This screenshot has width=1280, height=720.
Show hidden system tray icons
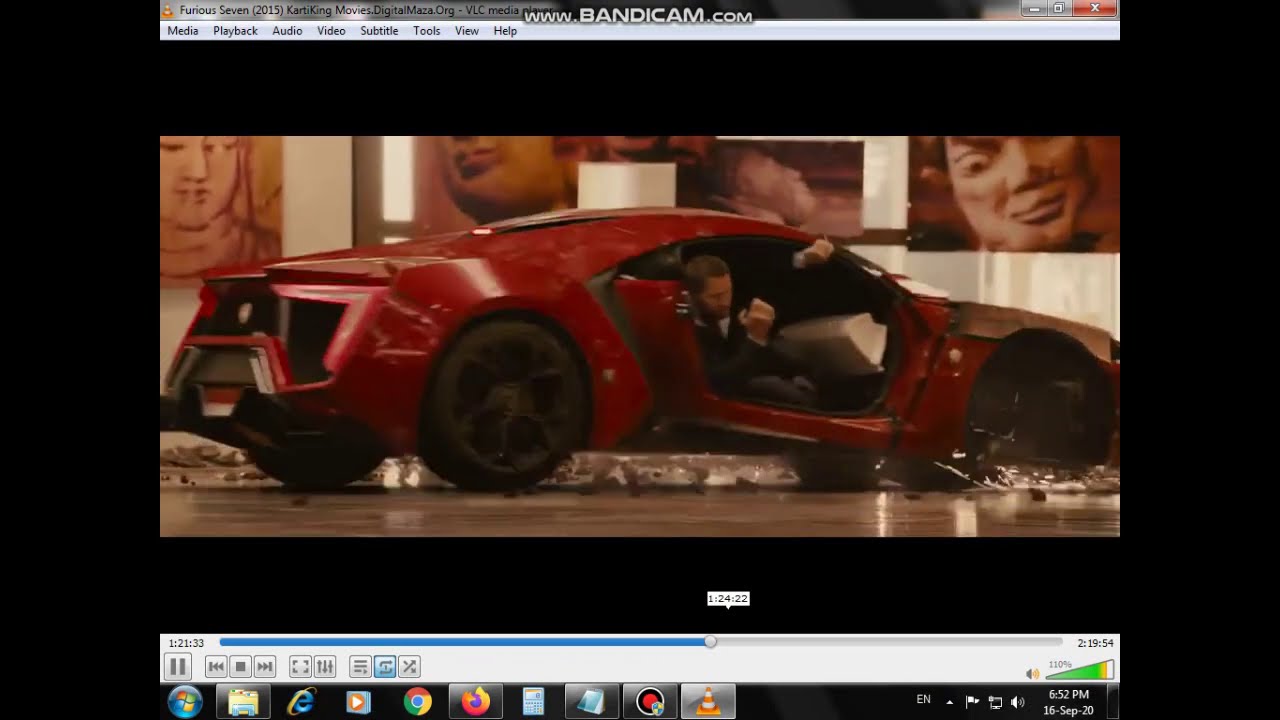coord(949,702)
